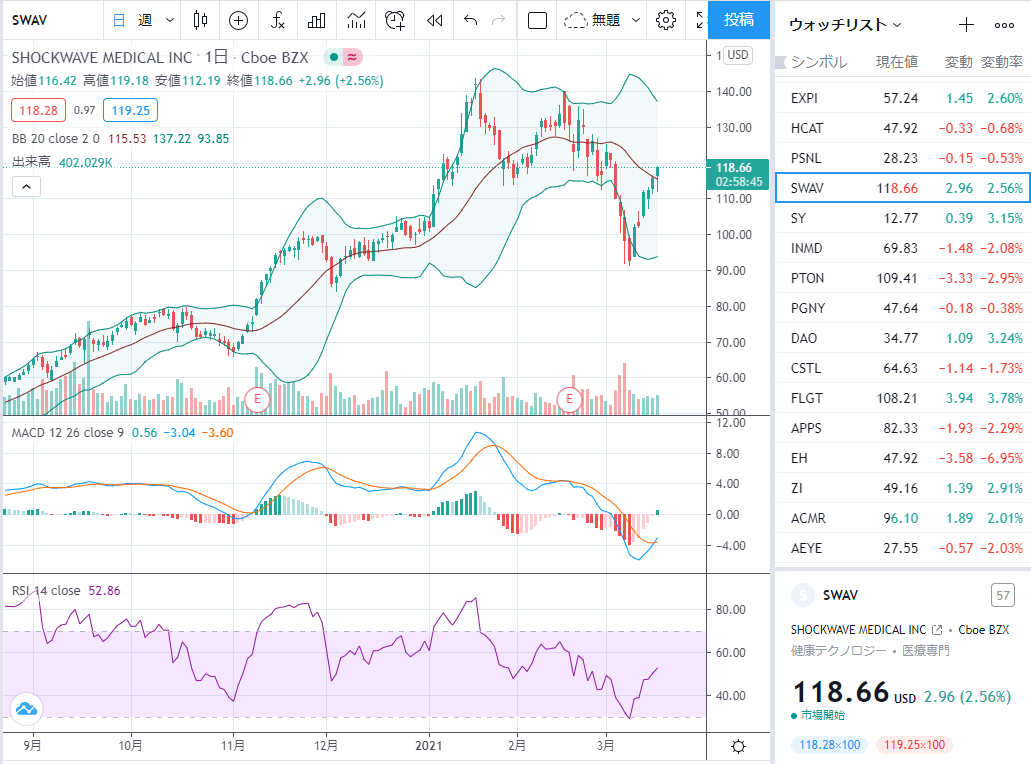The height and width of the screenshot is (764, 1031).
Task: Click the 118.28 sell price button
Action: 38,110
